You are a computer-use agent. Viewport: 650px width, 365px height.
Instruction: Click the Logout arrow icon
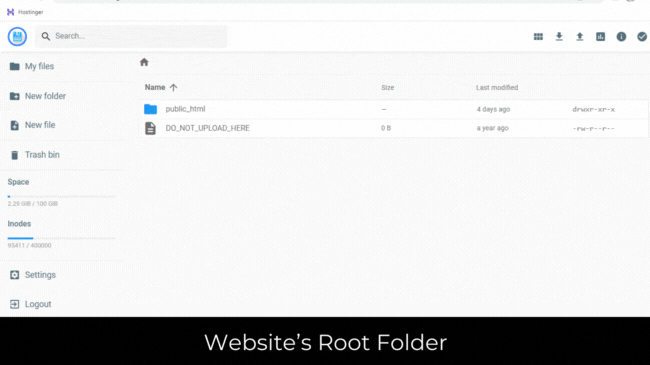pyautogui.click(x=15, y=304)
